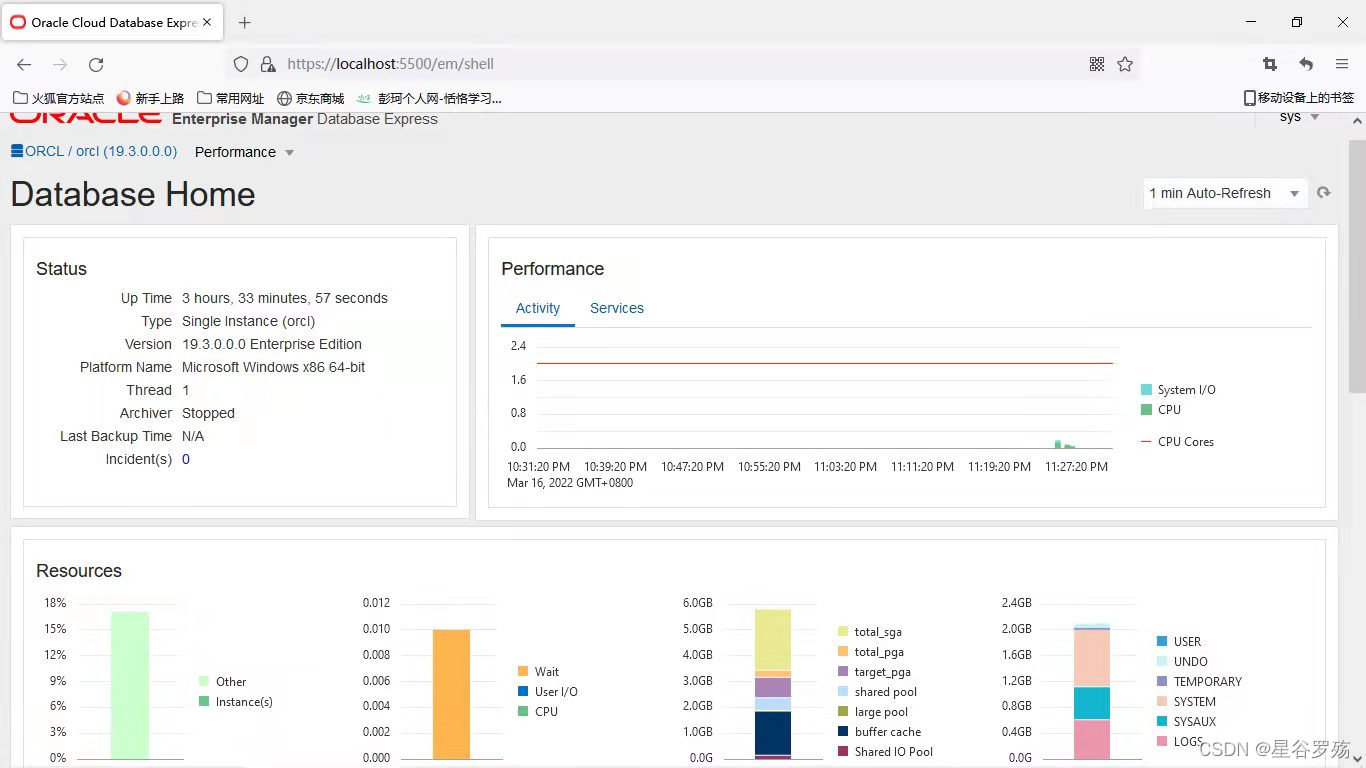Open 移动设备上的书签 folder
The height and width of the screenshot is (768, 1366).
pyautogui.click(x=1298, y=98)
